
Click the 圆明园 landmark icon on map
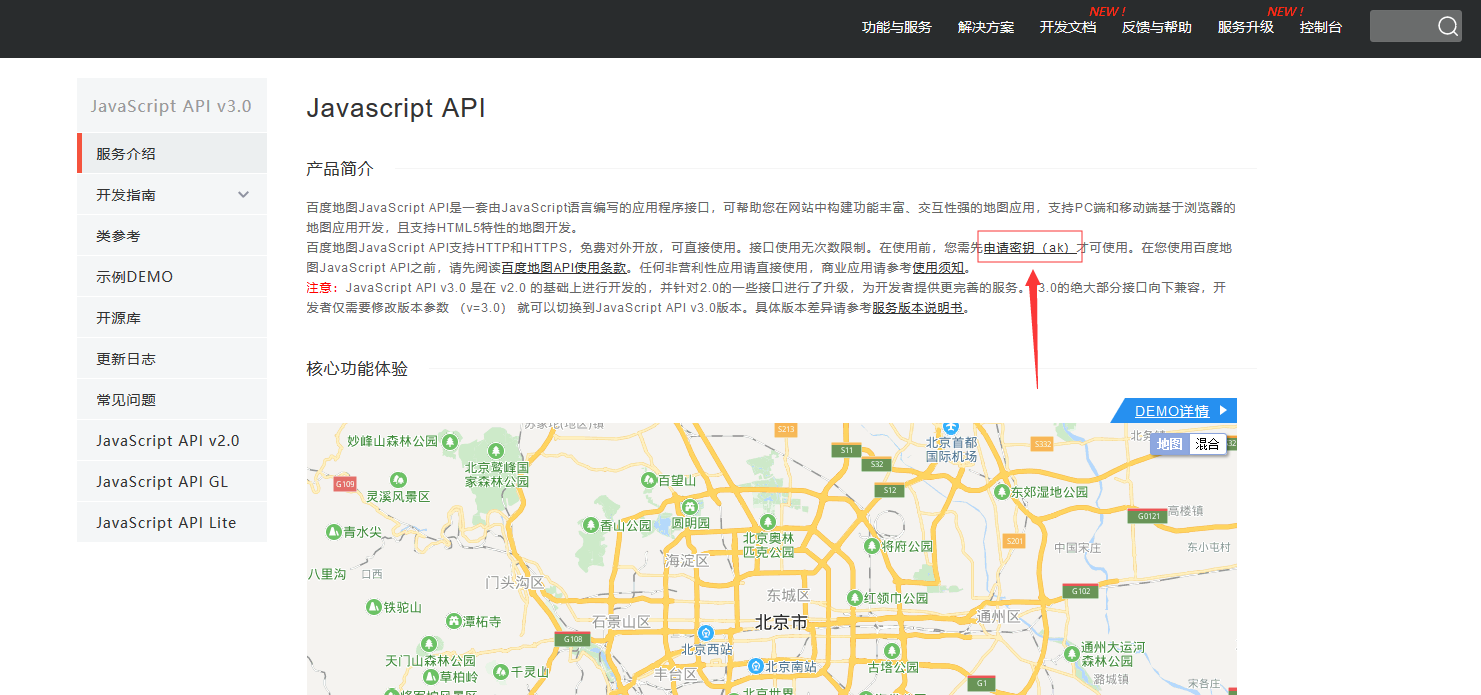[x=690, y=507]
